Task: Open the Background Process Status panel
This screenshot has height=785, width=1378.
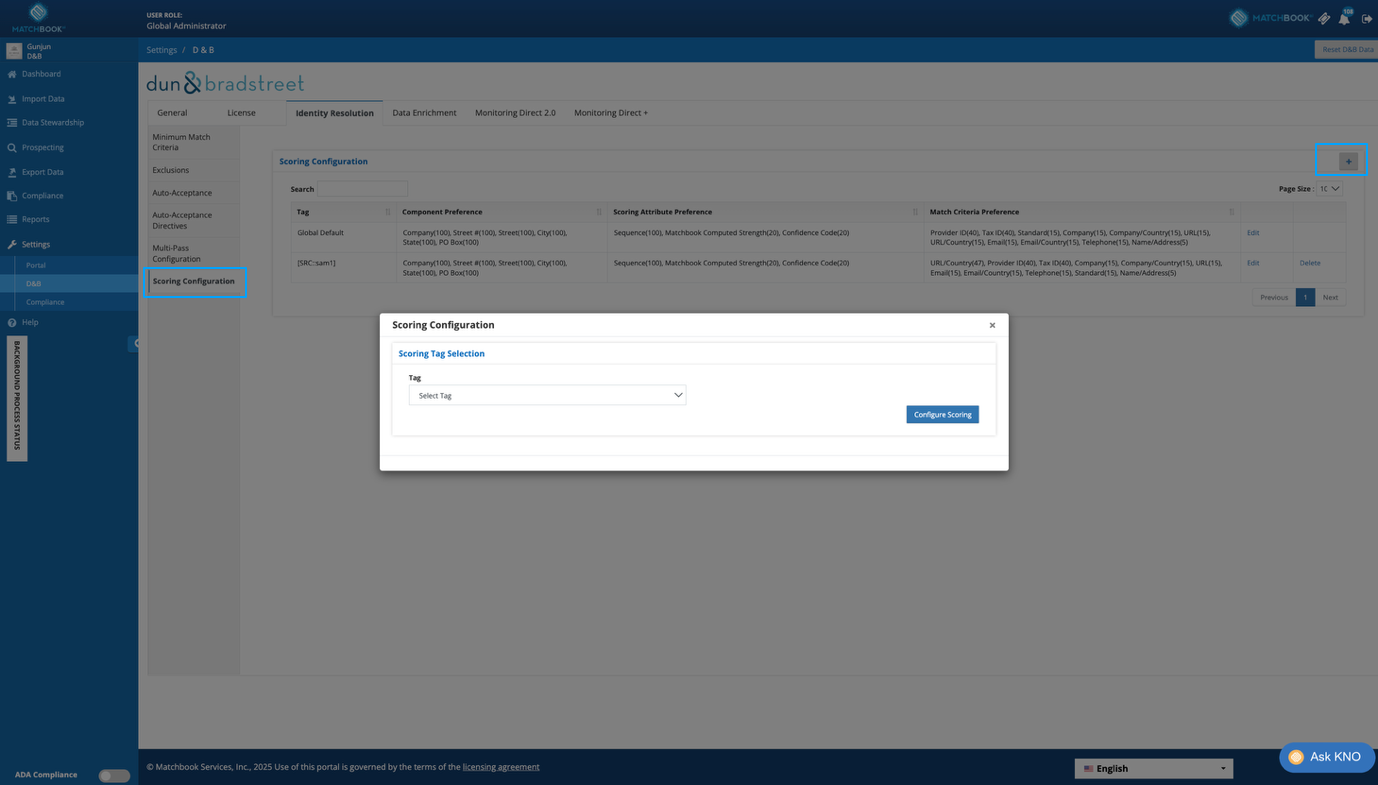Action: click(17, 398)
